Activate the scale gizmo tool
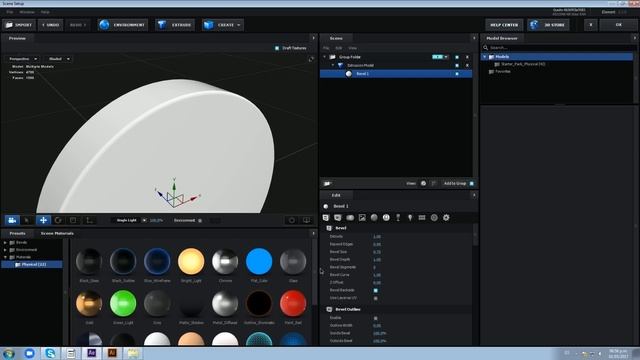Image resolution: width=640 pixels, height=360 pixels. pyautogui.click(x=73, y=220)
